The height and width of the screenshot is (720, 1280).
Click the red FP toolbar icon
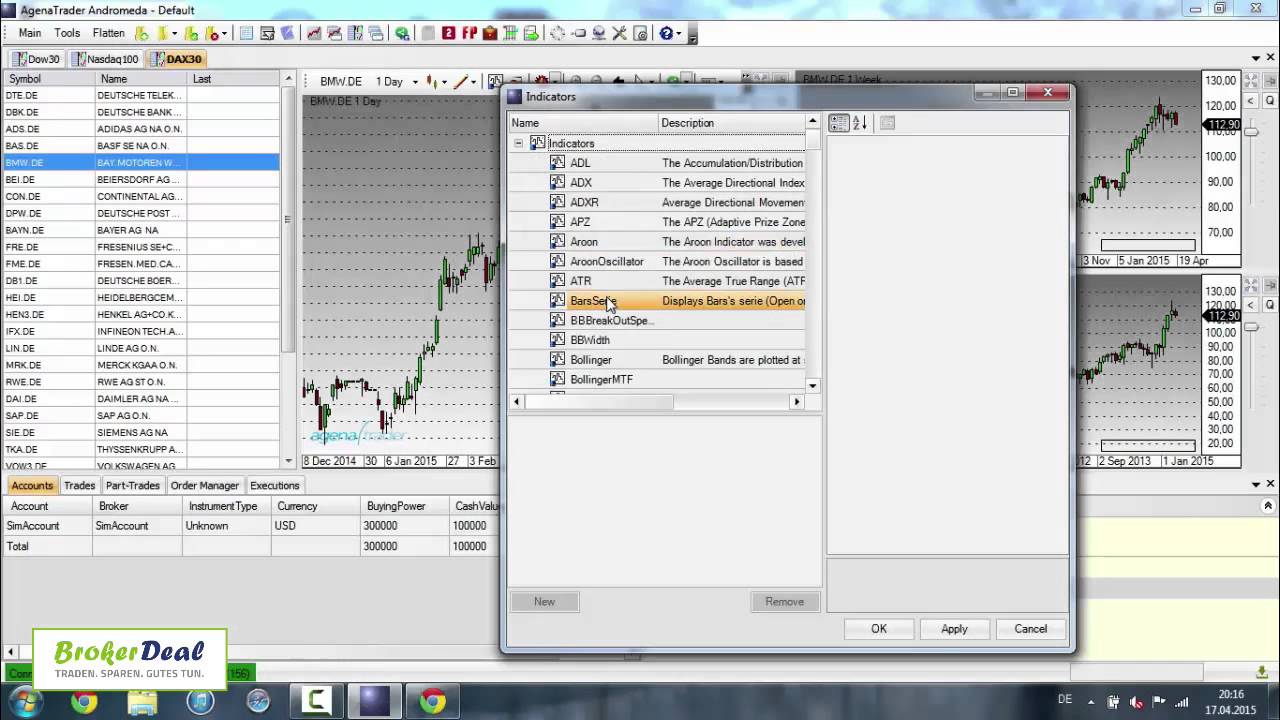469,33
